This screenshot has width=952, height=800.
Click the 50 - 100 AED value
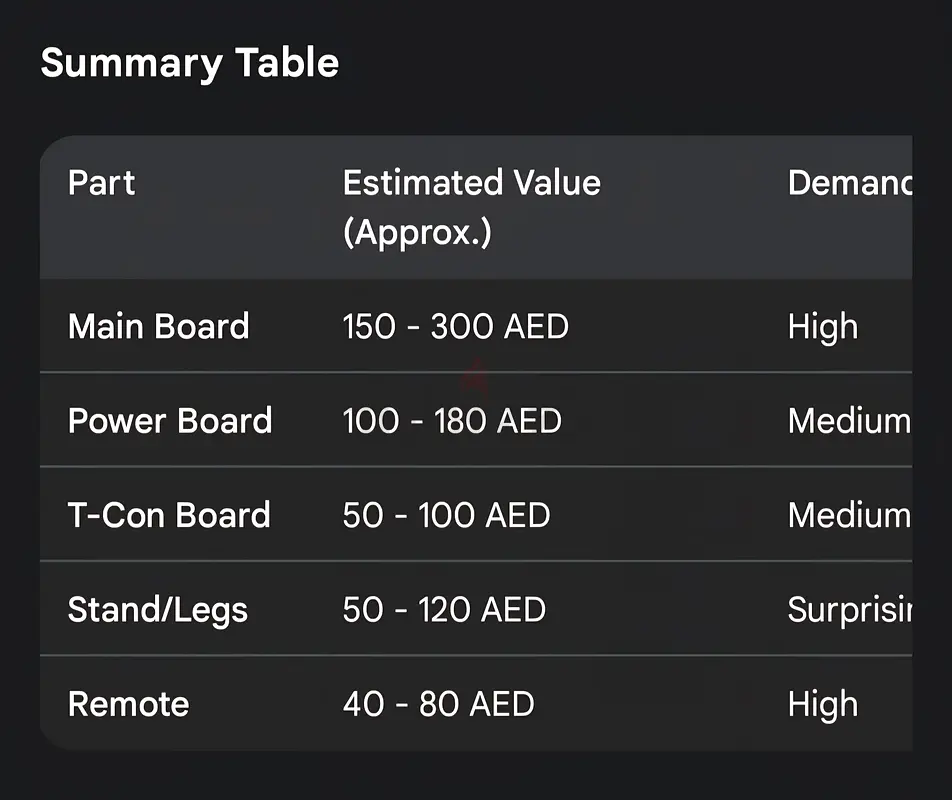[446, 515]
